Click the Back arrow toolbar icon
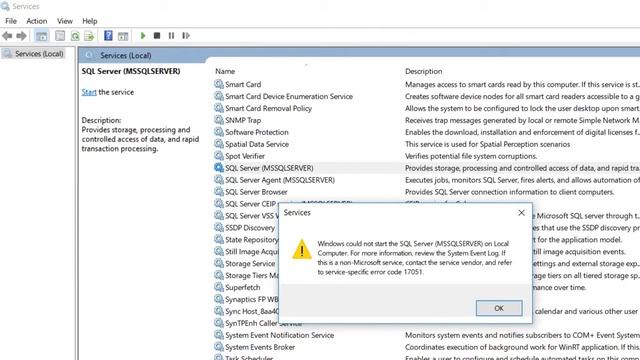 tap(7, 36)
